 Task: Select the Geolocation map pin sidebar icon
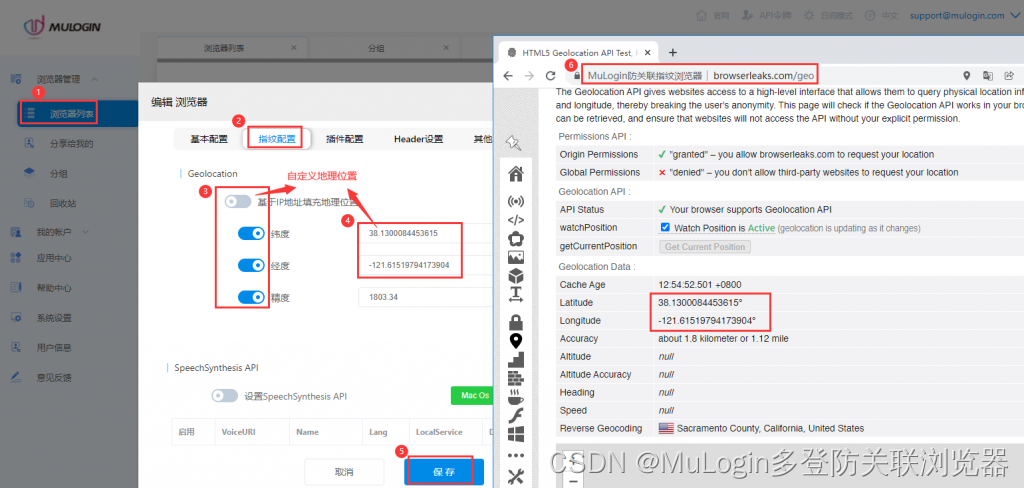click(x=515, y=341)
